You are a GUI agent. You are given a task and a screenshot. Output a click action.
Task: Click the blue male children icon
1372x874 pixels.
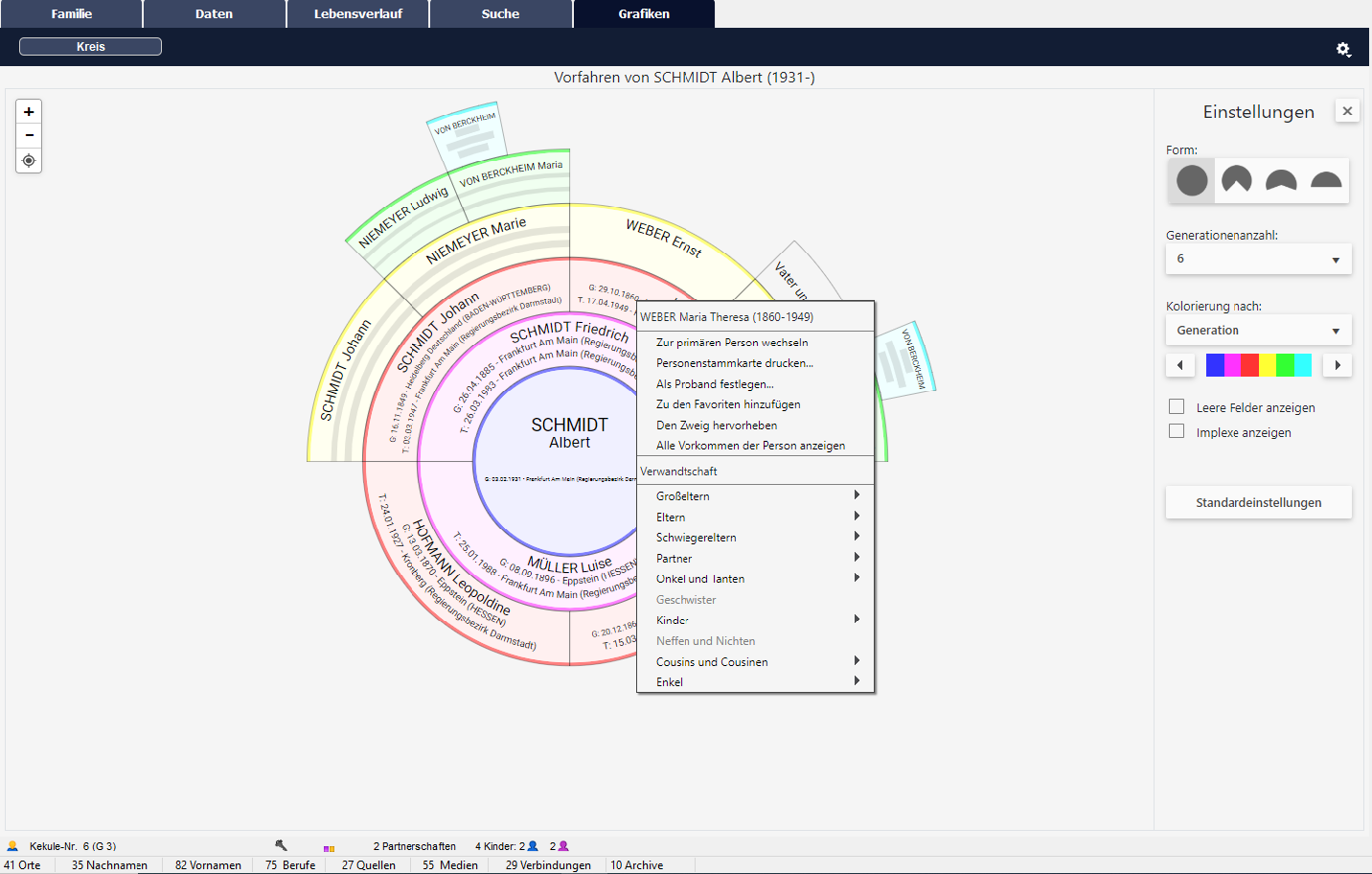(x=533, y=846)
